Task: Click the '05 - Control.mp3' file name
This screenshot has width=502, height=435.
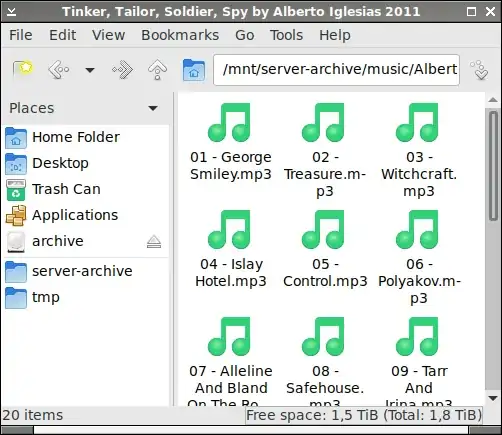Action: point(325,273)
